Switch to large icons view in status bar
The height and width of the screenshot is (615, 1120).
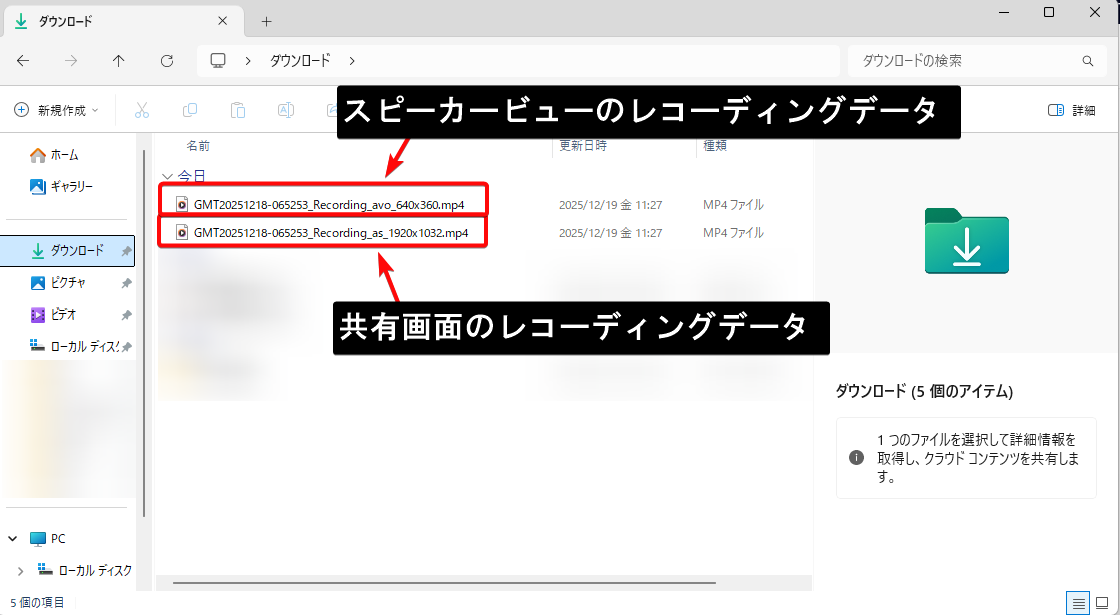tap(1103, 602)
